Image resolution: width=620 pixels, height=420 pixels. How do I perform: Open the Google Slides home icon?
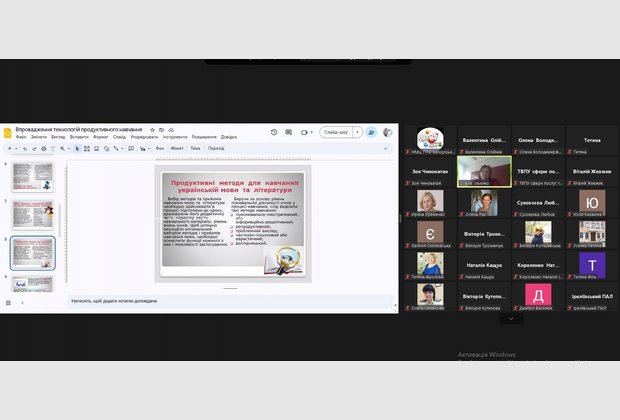coord(6,132)
